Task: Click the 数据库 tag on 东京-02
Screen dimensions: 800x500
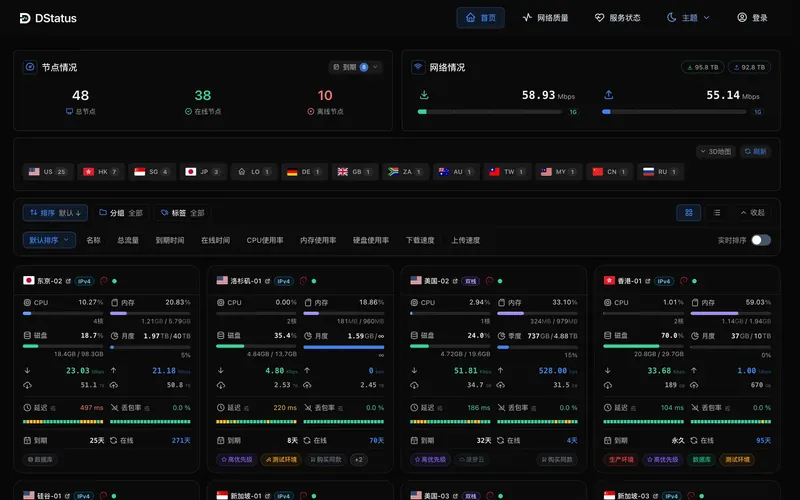Action: pyautogui.click(x=40, y=460)
